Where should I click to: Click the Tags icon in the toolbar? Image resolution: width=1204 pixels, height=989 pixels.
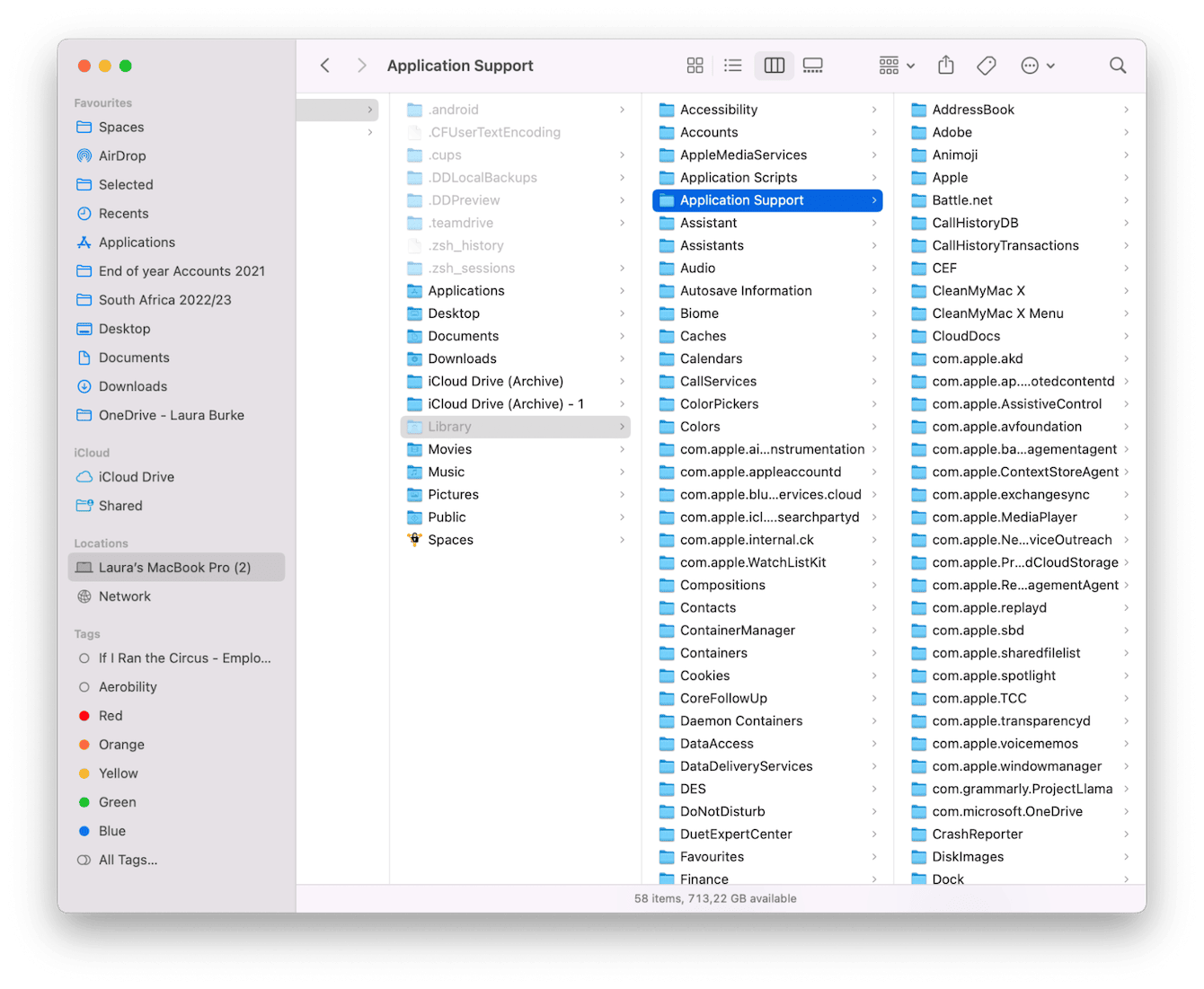986,65
